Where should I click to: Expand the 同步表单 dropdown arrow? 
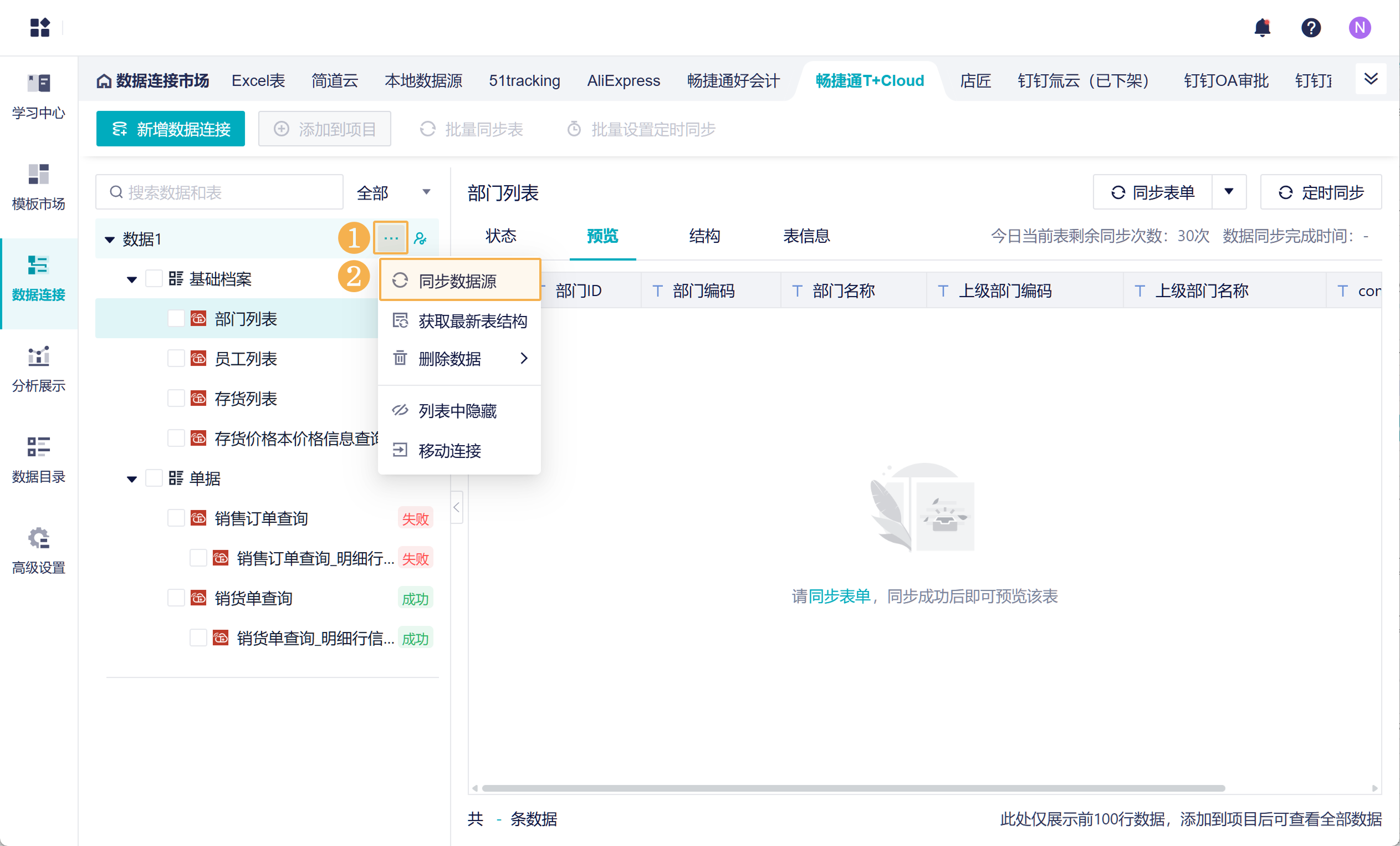(x=1228, y=192)
